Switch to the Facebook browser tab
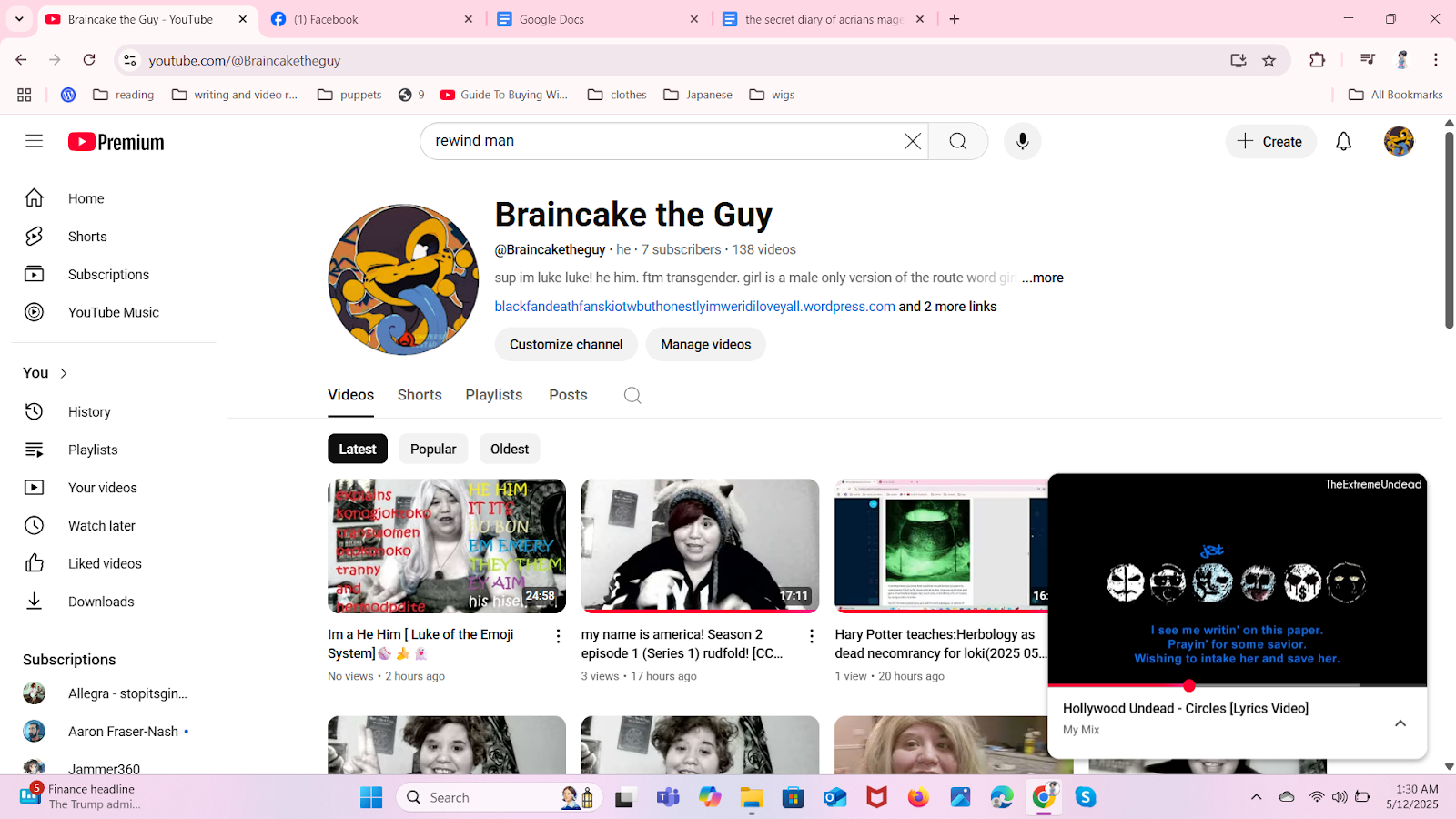This screenshot has height=819, width=1456. tap(372, 19)
